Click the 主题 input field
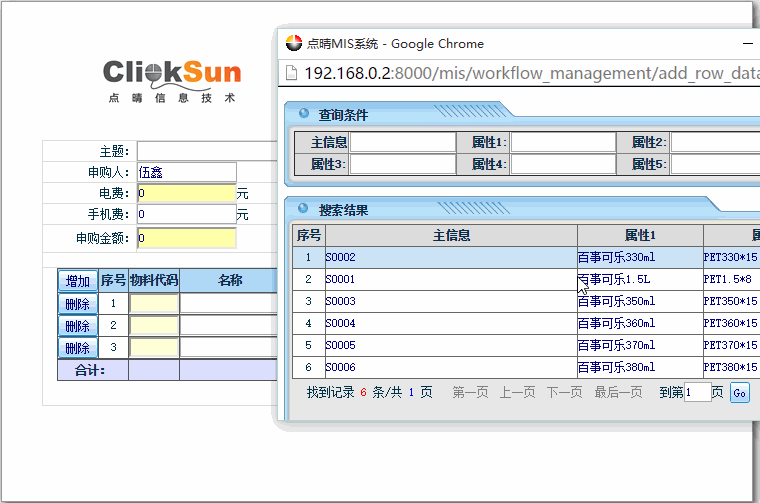This screenshot has width=760, height=503. 207,151
